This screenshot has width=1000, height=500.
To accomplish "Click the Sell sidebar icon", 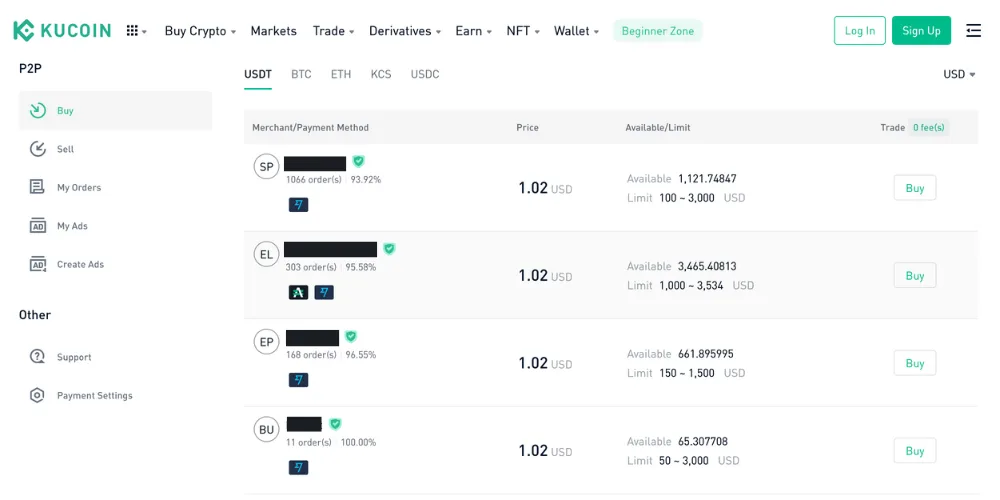I will 38,149.
